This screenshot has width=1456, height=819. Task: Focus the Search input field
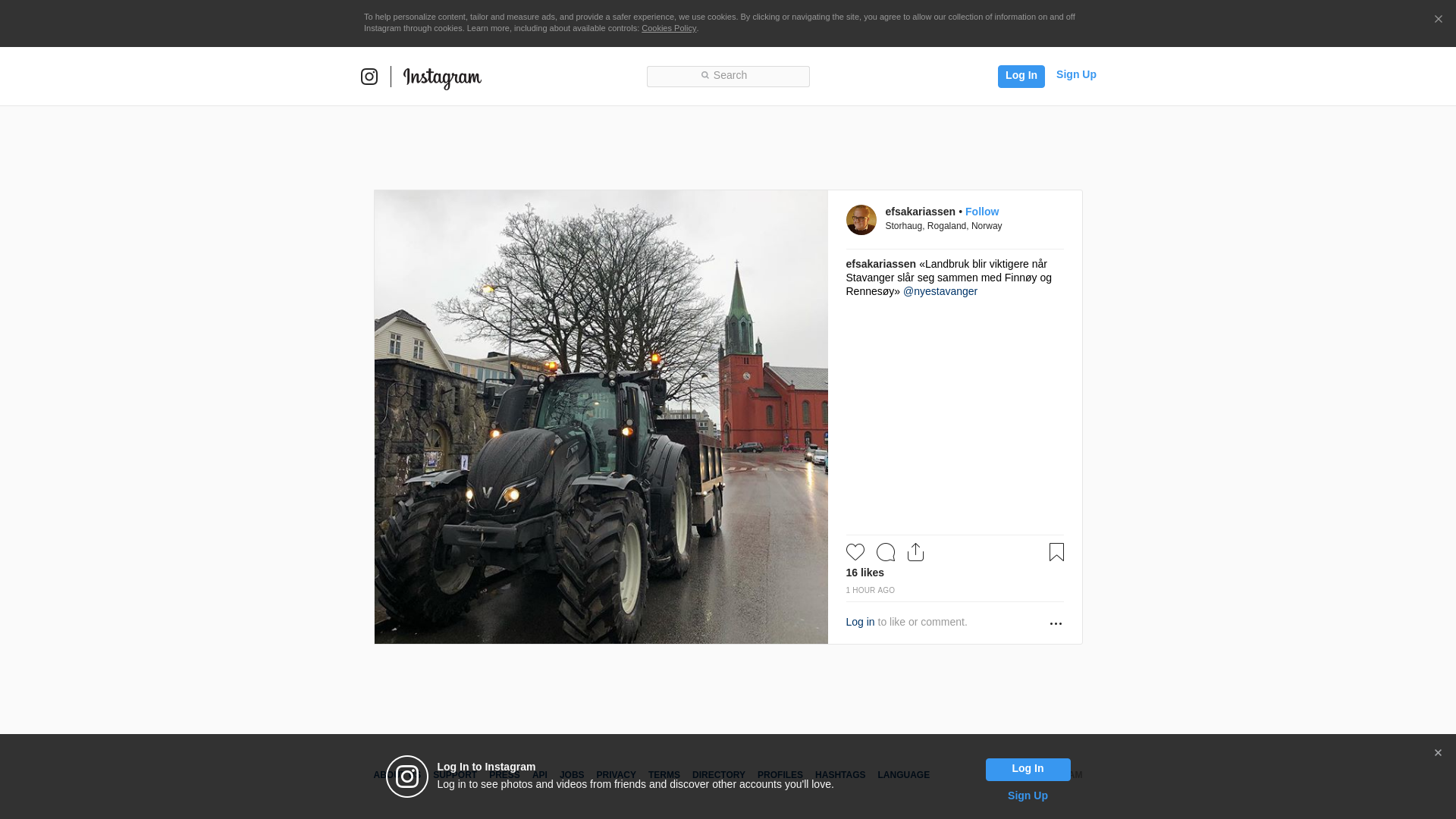(728, 76)
